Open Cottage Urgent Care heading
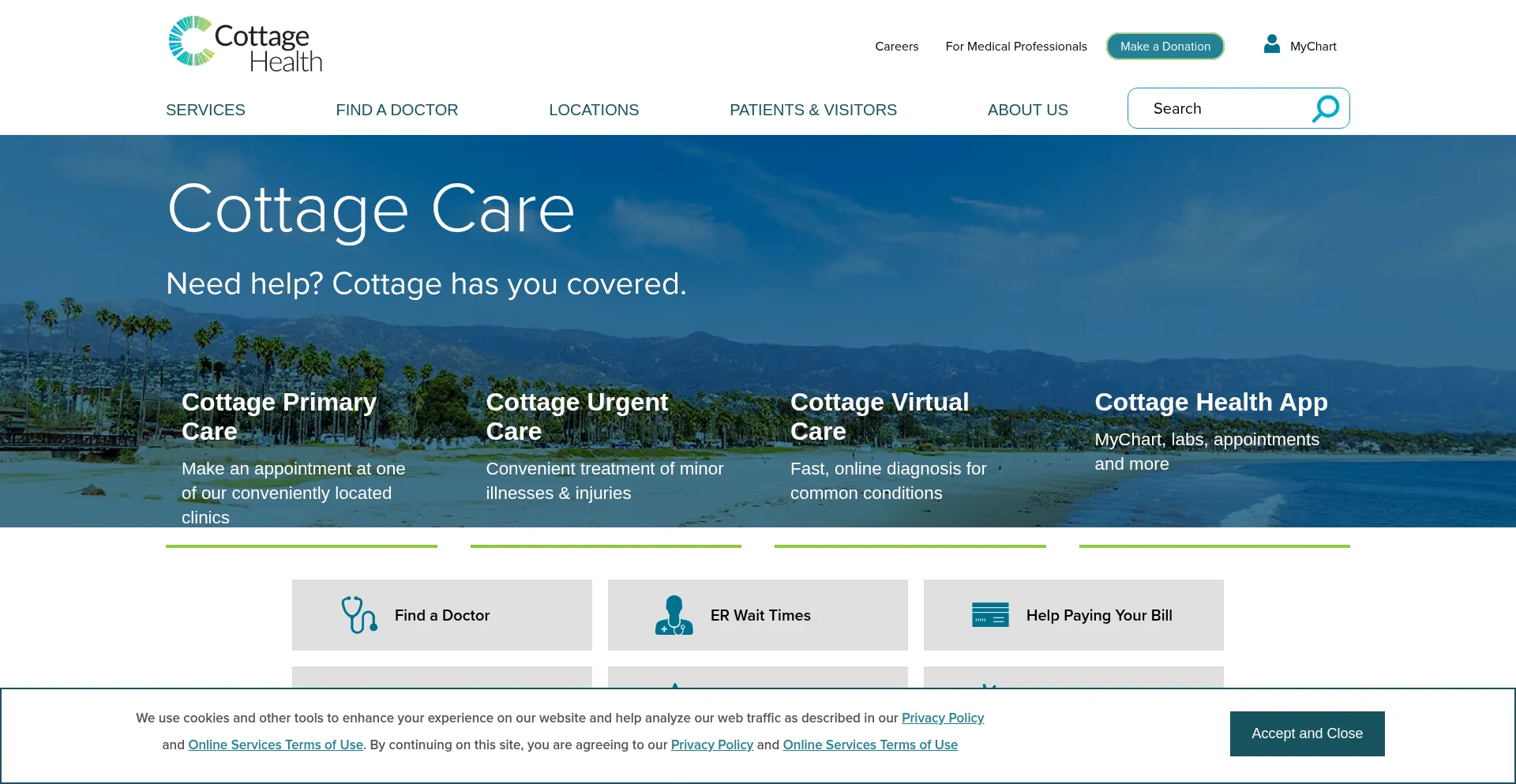 pos(577,417)
